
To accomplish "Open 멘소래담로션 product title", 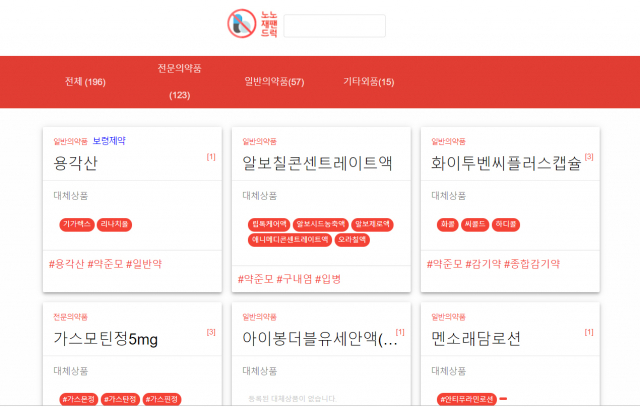I will pos(476,338).
